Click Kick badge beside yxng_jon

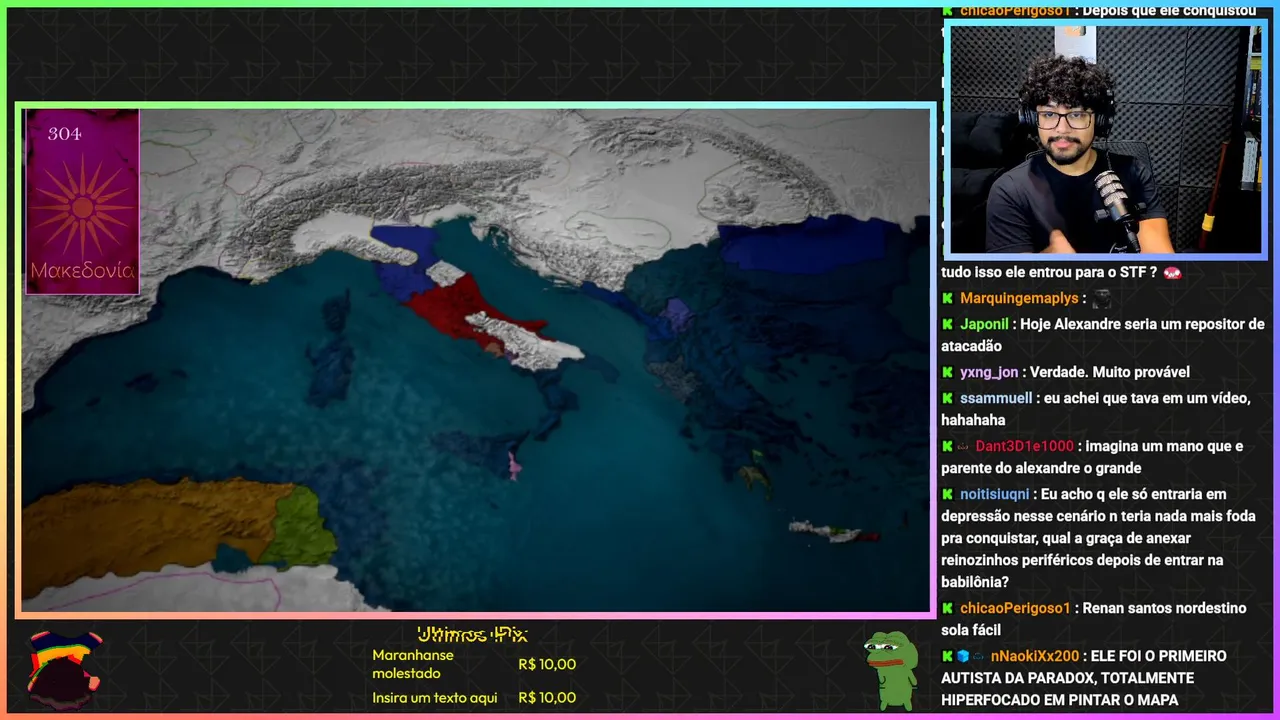coord(947,372)
